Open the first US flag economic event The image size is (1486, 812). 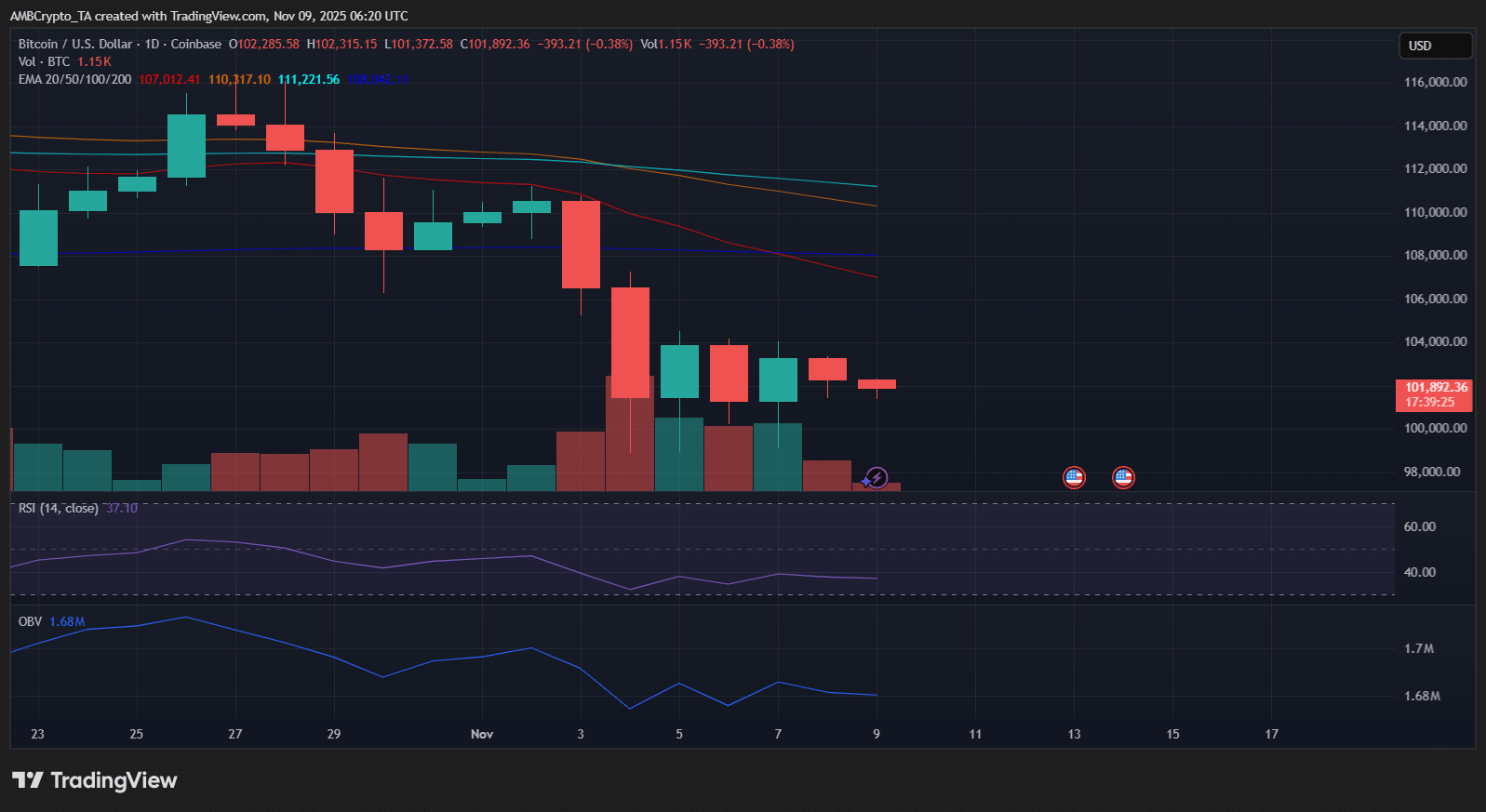coord(1074,478)
